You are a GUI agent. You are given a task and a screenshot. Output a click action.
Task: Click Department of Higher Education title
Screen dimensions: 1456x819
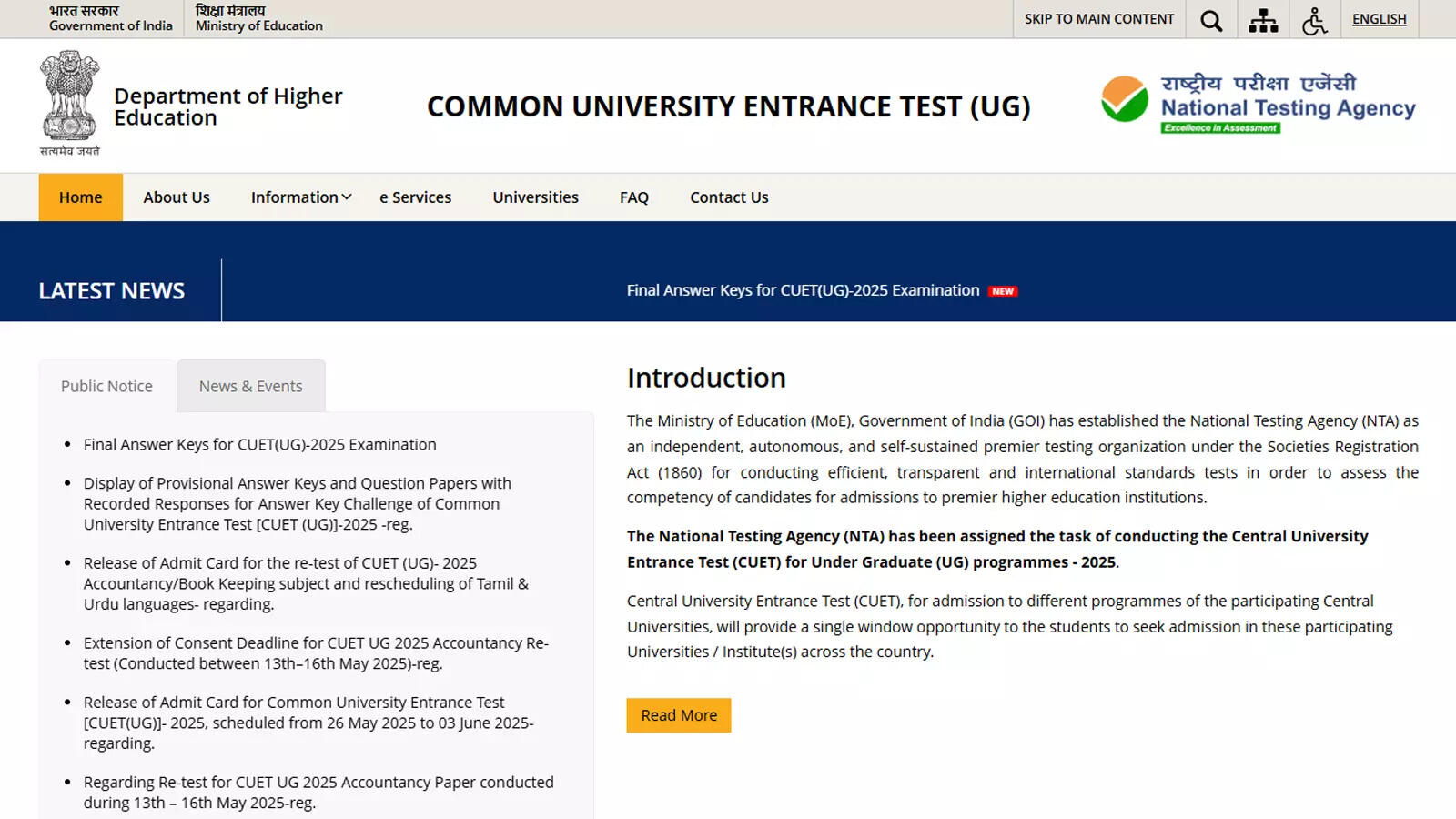228,106
